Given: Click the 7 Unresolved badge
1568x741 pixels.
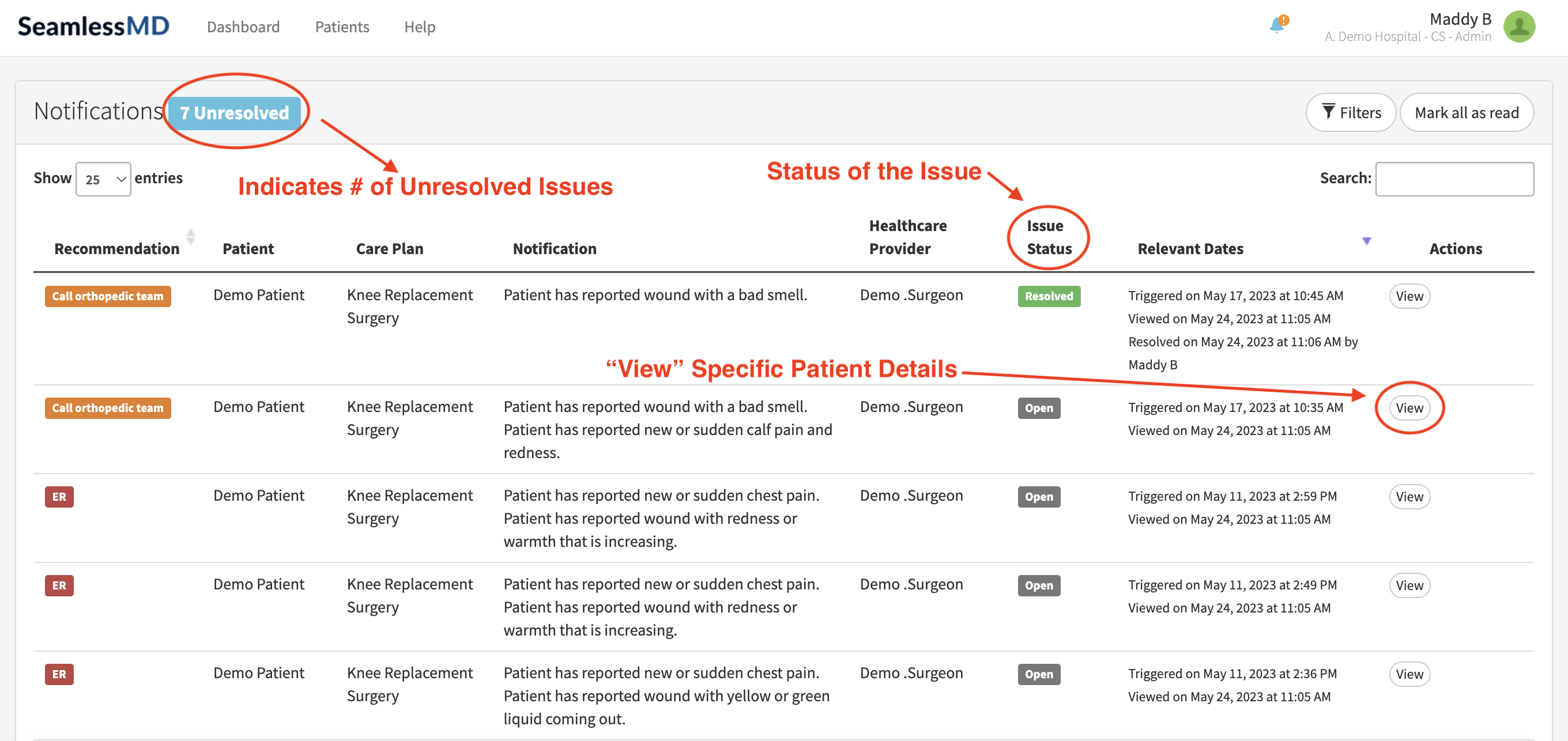Looking at the screenshot, I should tap(235, 112).
